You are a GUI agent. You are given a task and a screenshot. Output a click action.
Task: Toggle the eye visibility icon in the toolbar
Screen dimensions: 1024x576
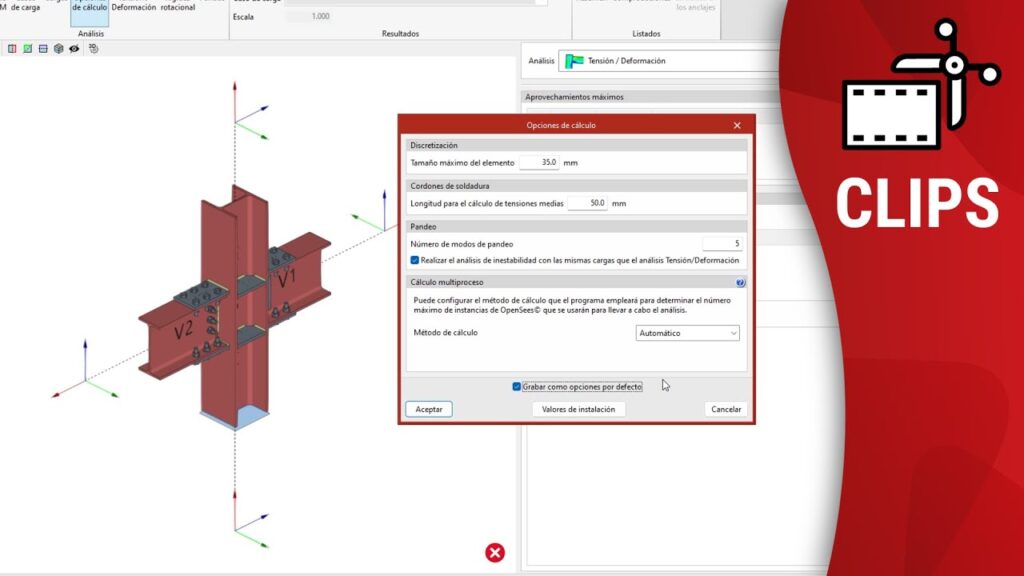(x=74, y=48)
